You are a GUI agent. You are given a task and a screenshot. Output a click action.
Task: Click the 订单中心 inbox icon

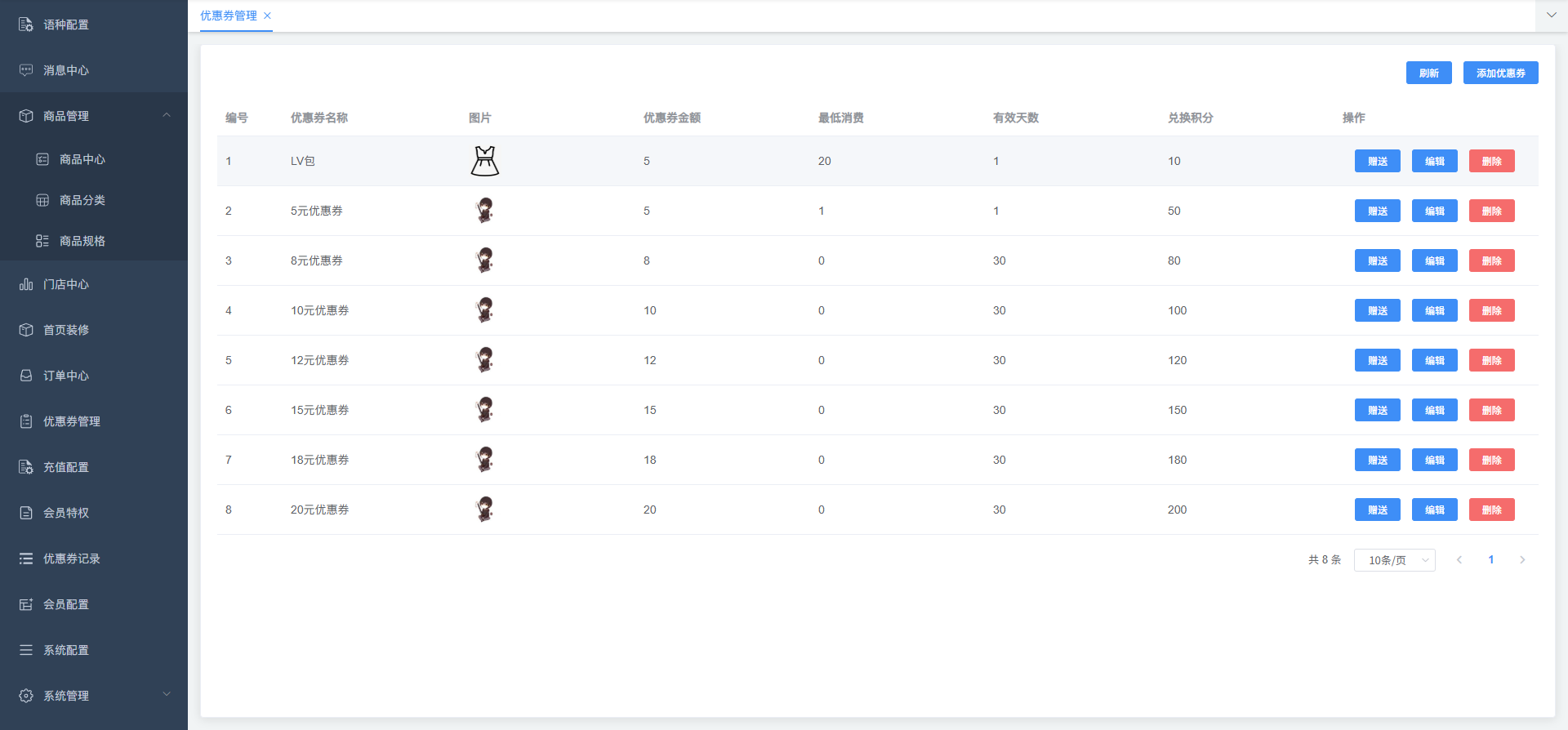(x=26, y=376)
